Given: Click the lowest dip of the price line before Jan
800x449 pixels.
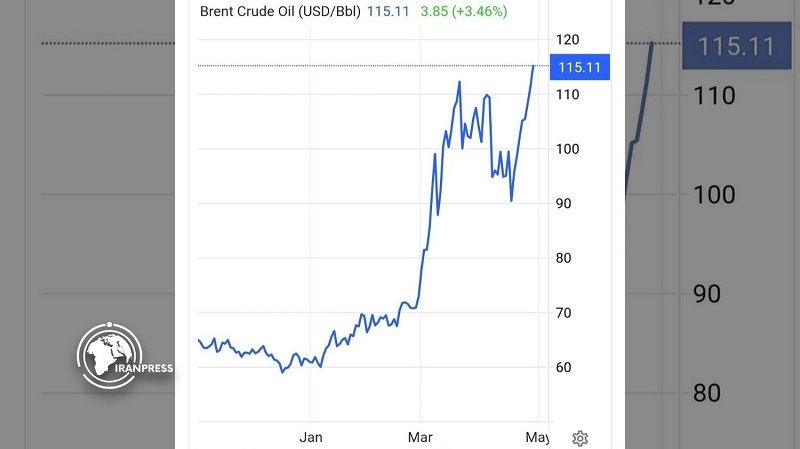Looking at the screenshot, I should pyautogui.click(x=283, y=372).
